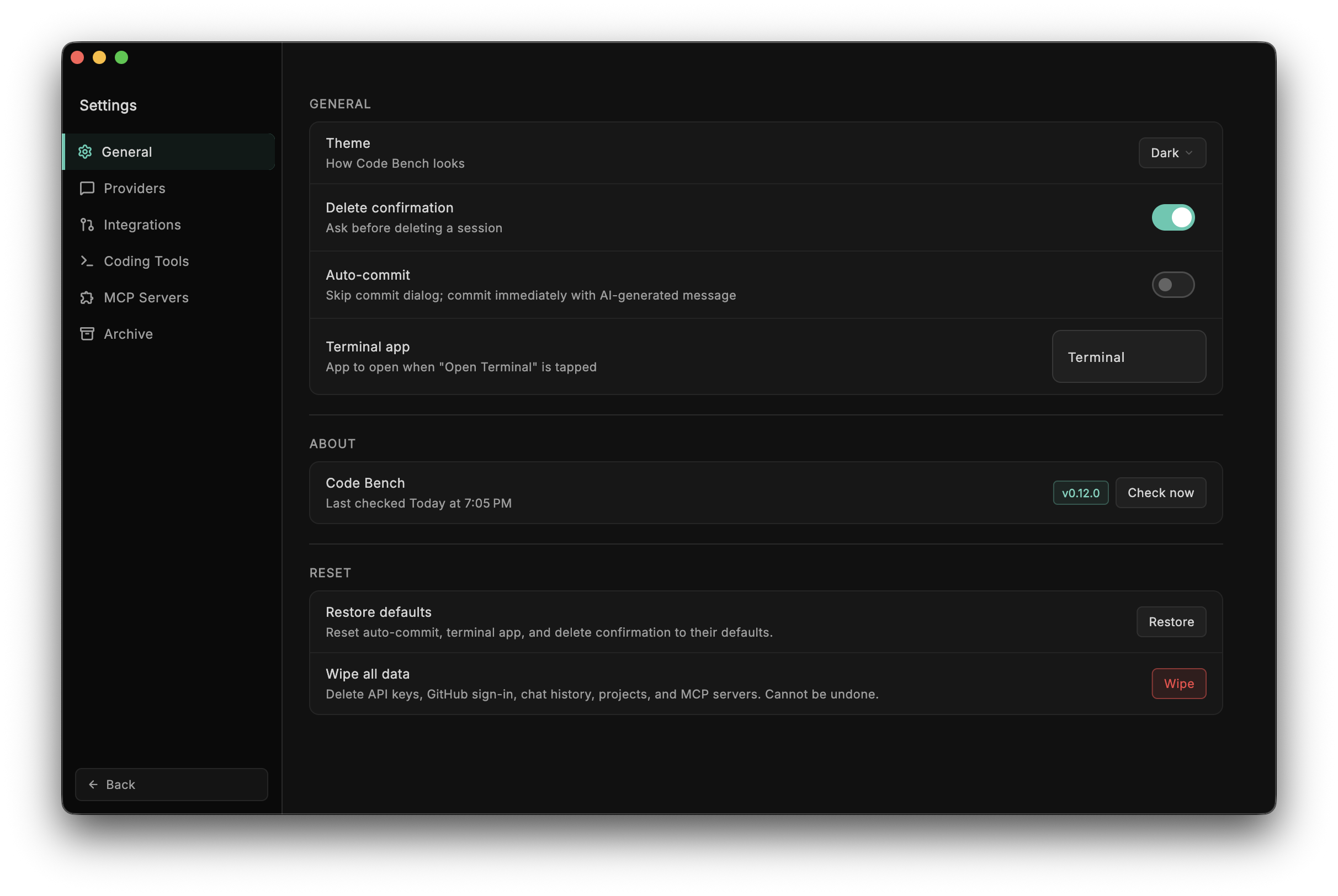This screenshot has height=896, width=1338.
Task: Minimize the window with yellow button
Action: click(x=99, y=57)
